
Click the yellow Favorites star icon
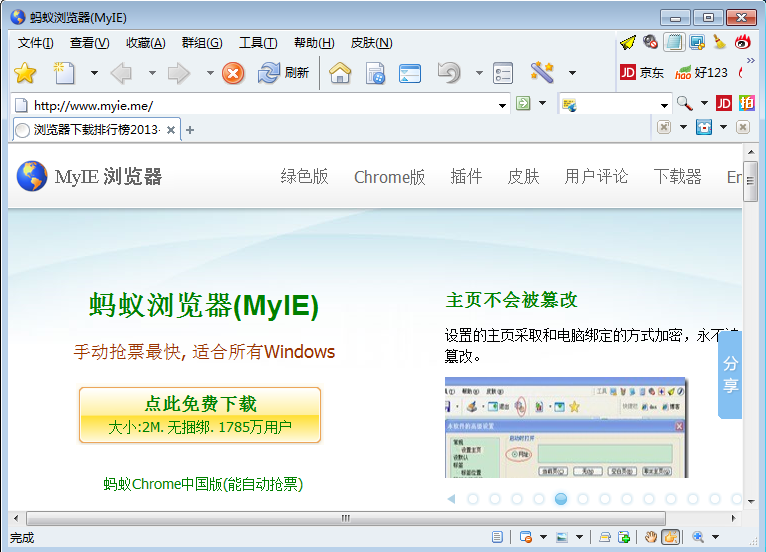(24, 73)
